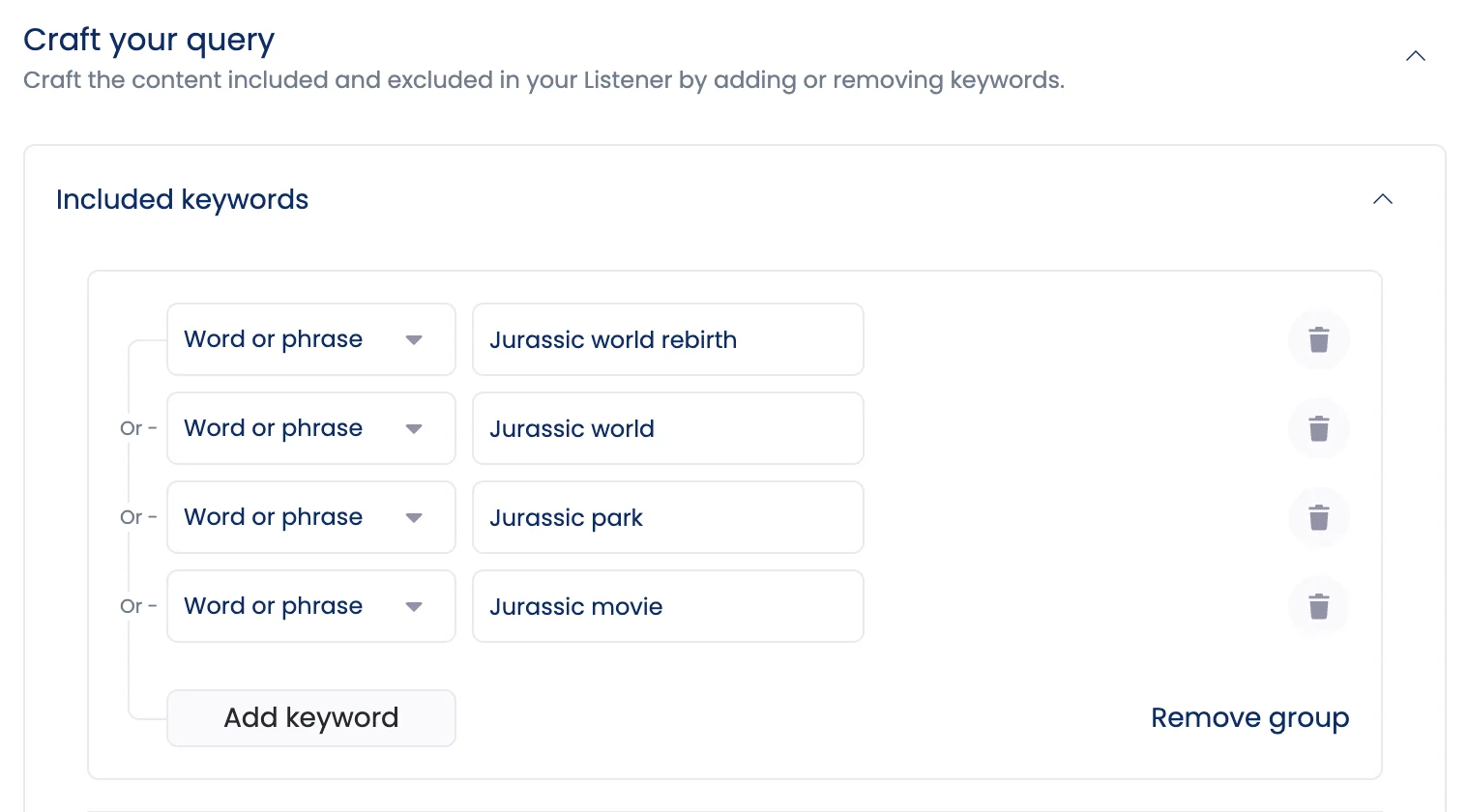Open type dropdown beside Jurassic world
1468x812 pixels.
[311, 428]
